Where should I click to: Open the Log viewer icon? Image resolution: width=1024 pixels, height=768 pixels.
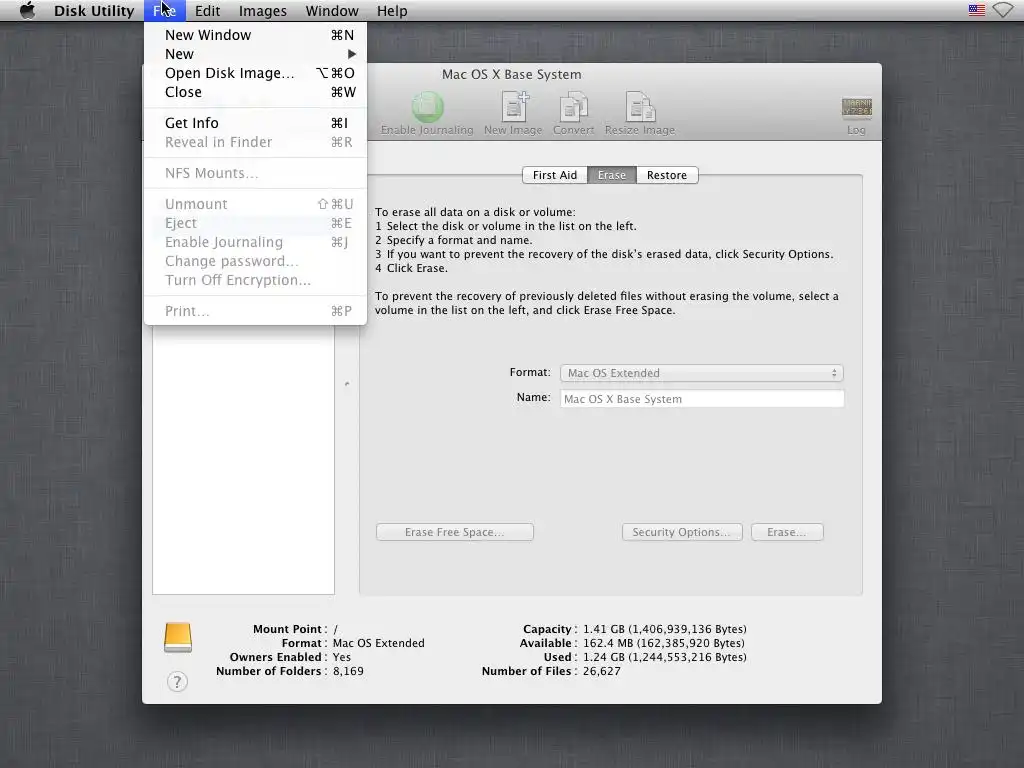point(856,108)
